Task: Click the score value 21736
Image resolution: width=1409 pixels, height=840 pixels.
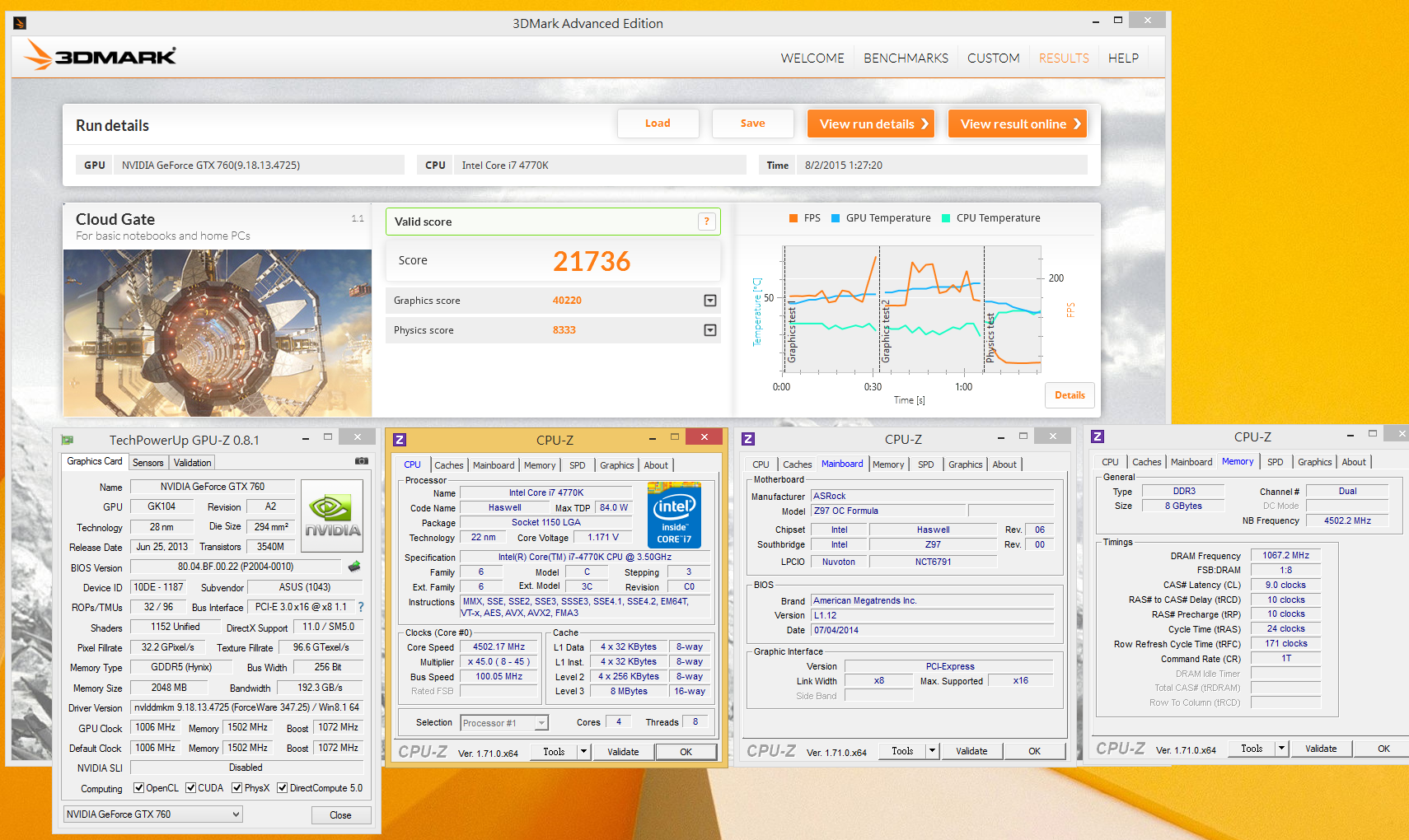Action: click(591, 261)
